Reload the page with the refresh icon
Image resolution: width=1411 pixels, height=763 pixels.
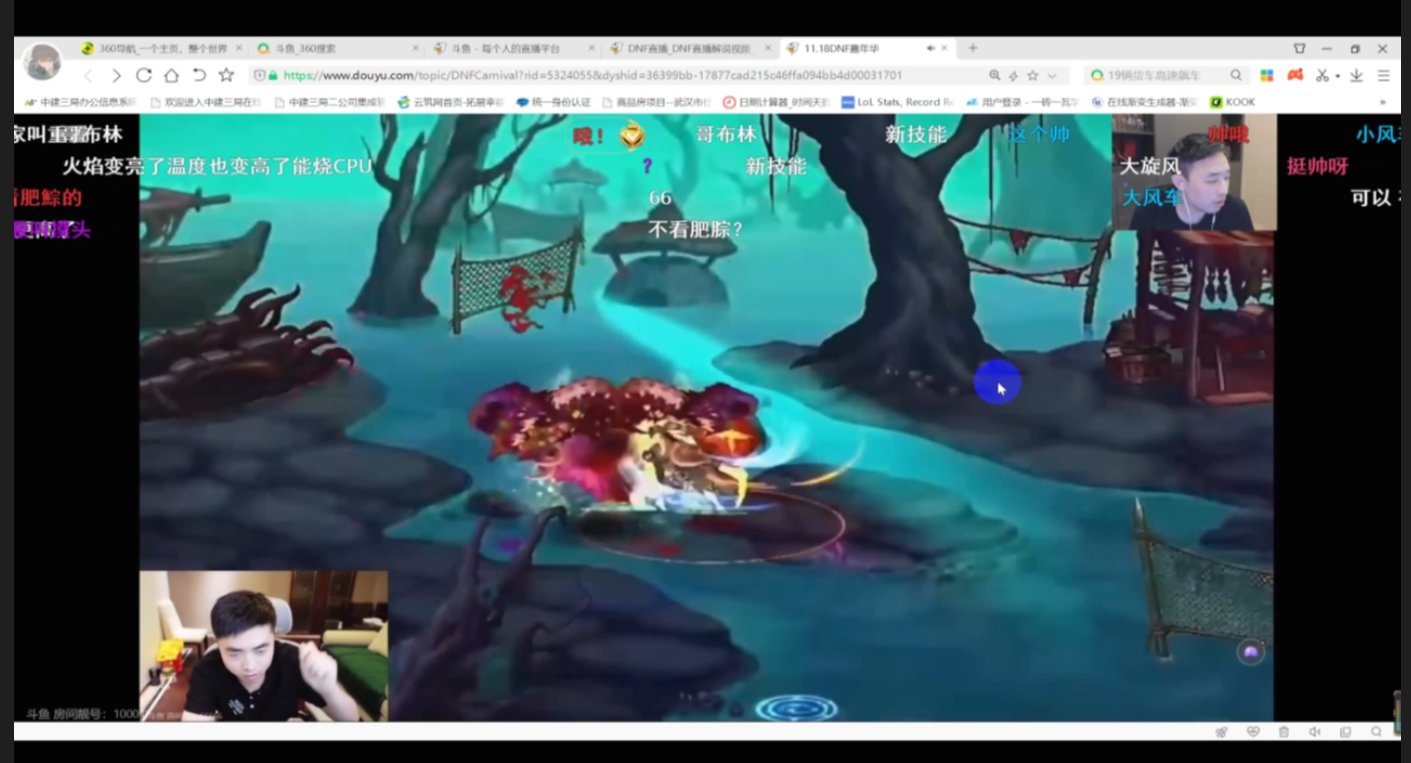[144, 75]
